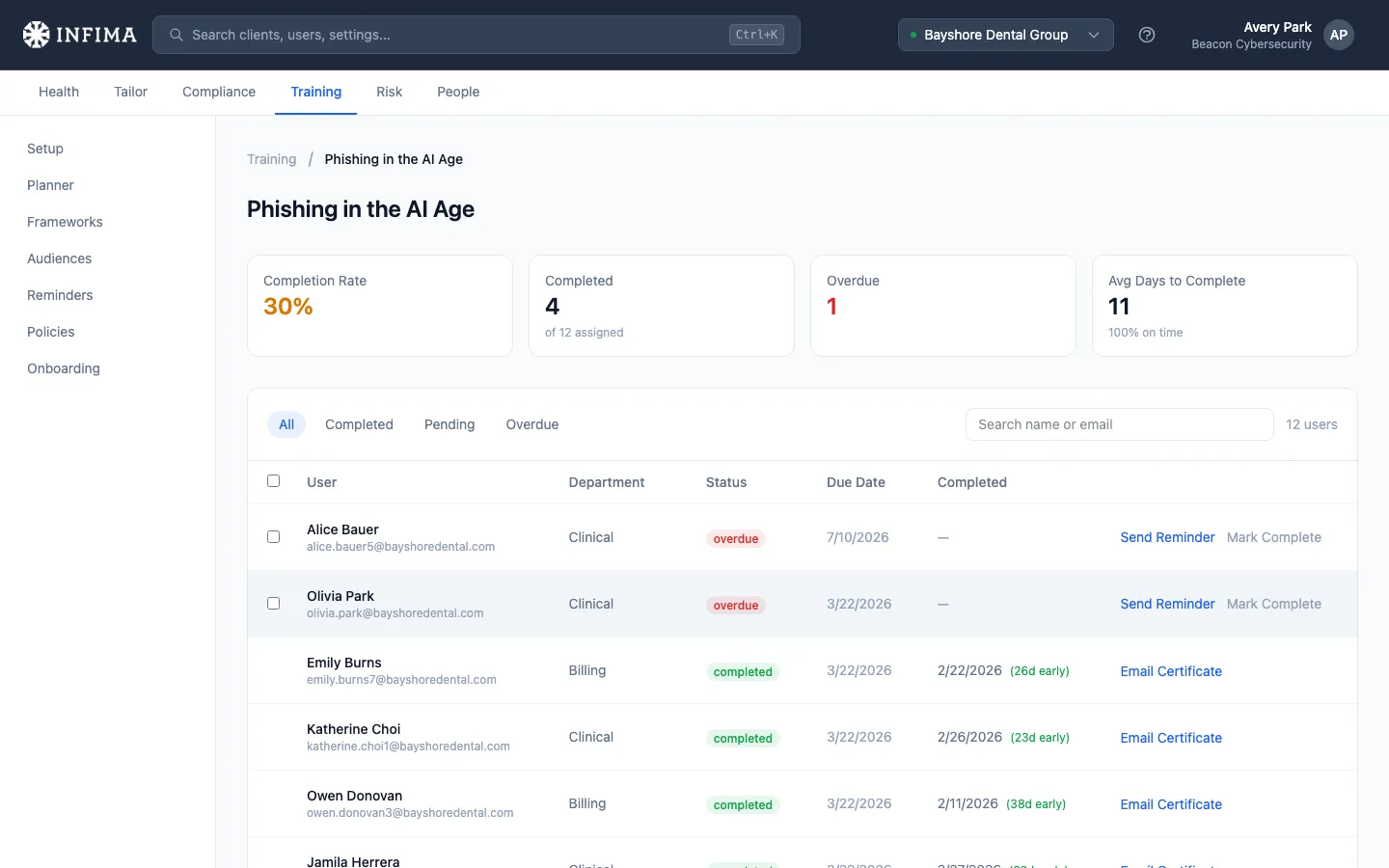Click the 2/22/2026 completed date
The image size is (1389, 868).
(969, 670)
